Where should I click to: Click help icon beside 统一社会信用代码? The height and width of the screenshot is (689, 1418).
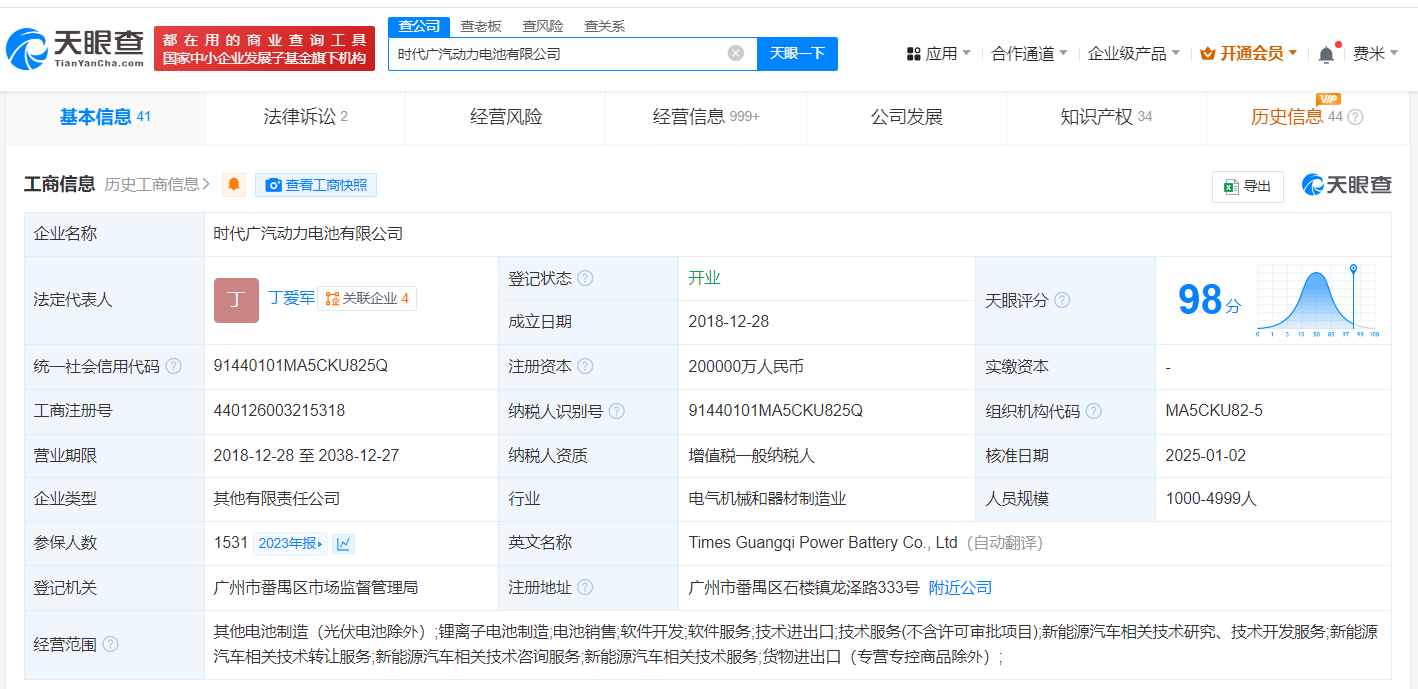pyautogui.click(x=174, y=366)
